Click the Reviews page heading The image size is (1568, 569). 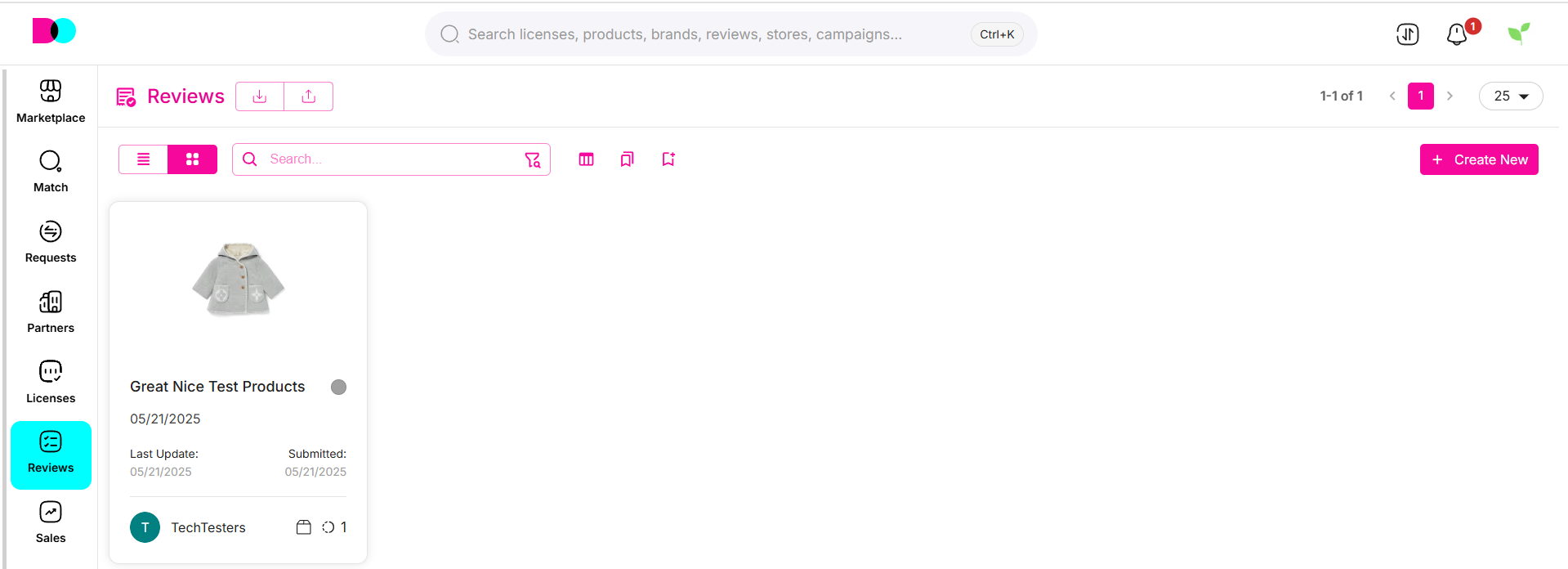coord(185,96)
